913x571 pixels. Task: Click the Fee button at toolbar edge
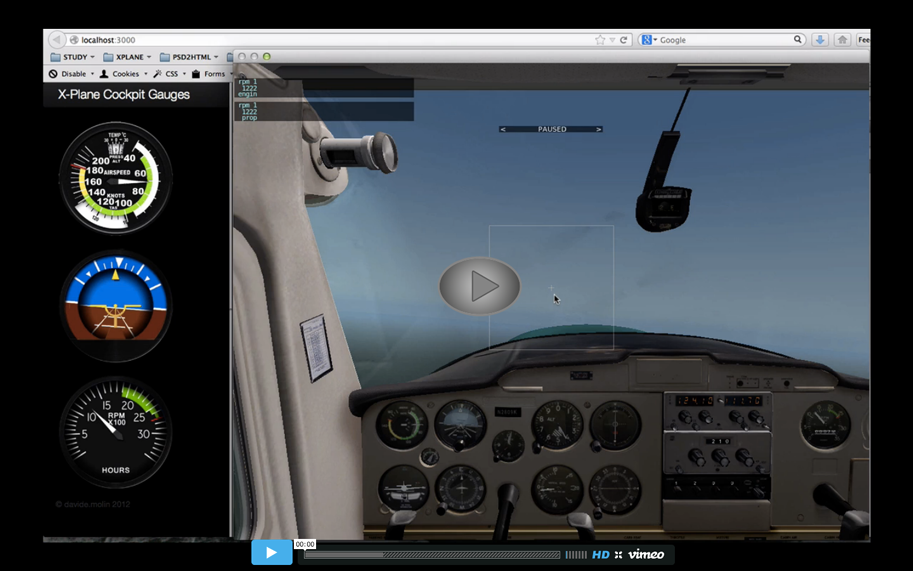[863, 40]
